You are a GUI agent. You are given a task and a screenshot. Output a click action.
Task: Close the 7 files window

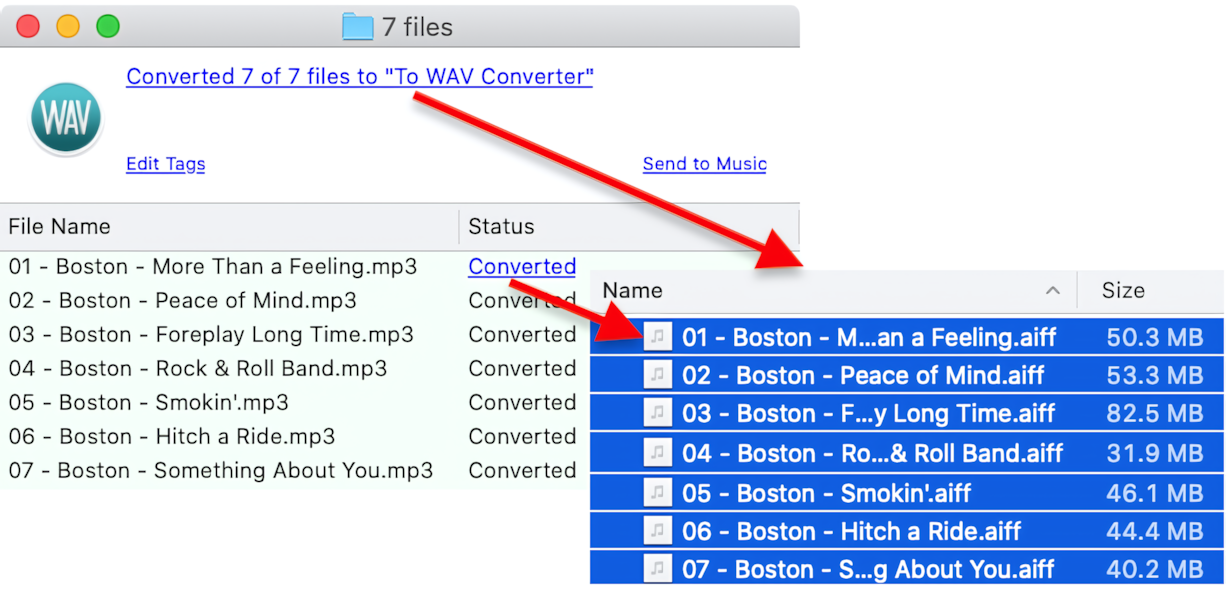point(28,26)
